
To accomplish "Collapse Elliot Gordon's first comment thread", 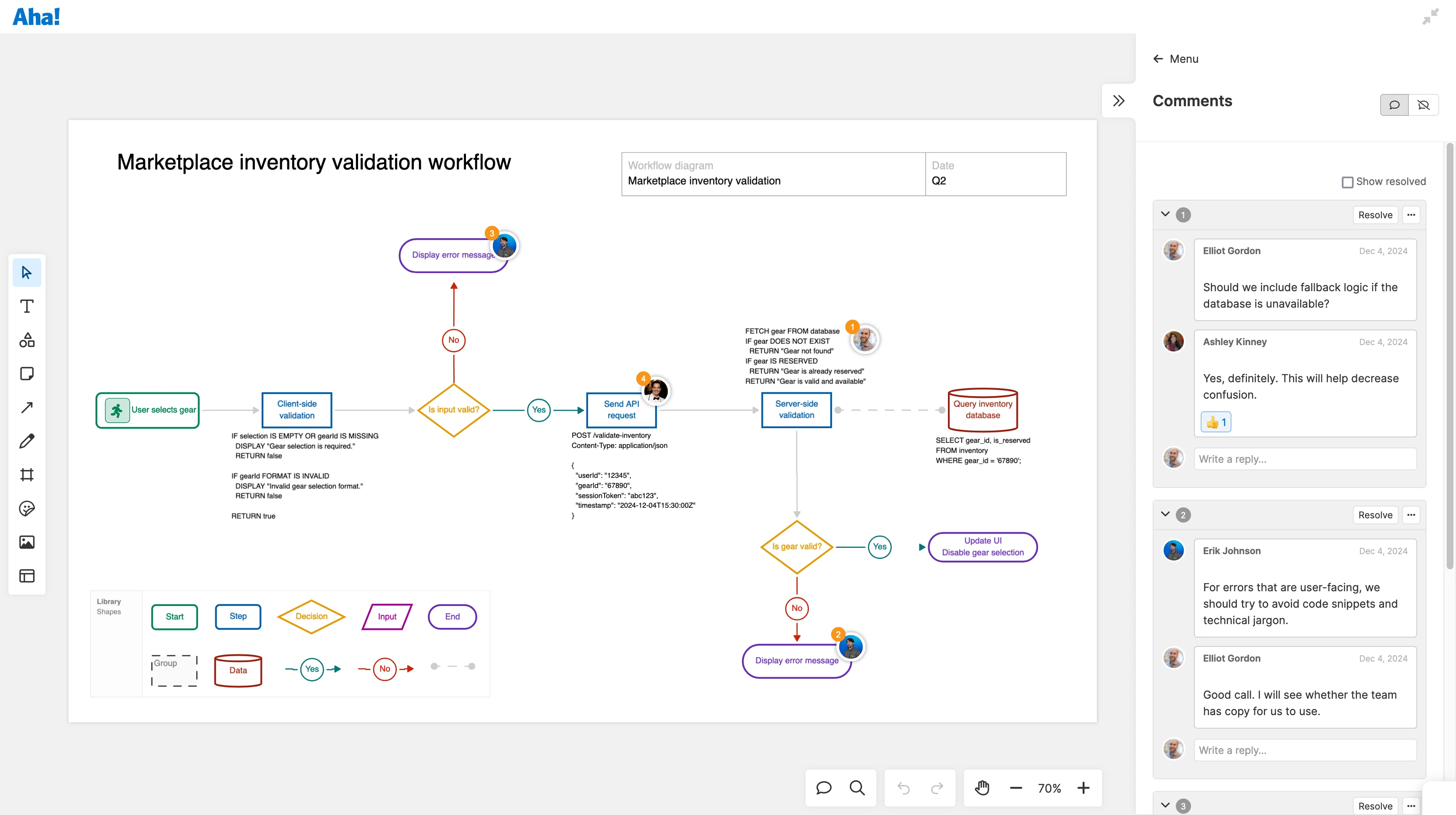I will (1165, 215).
